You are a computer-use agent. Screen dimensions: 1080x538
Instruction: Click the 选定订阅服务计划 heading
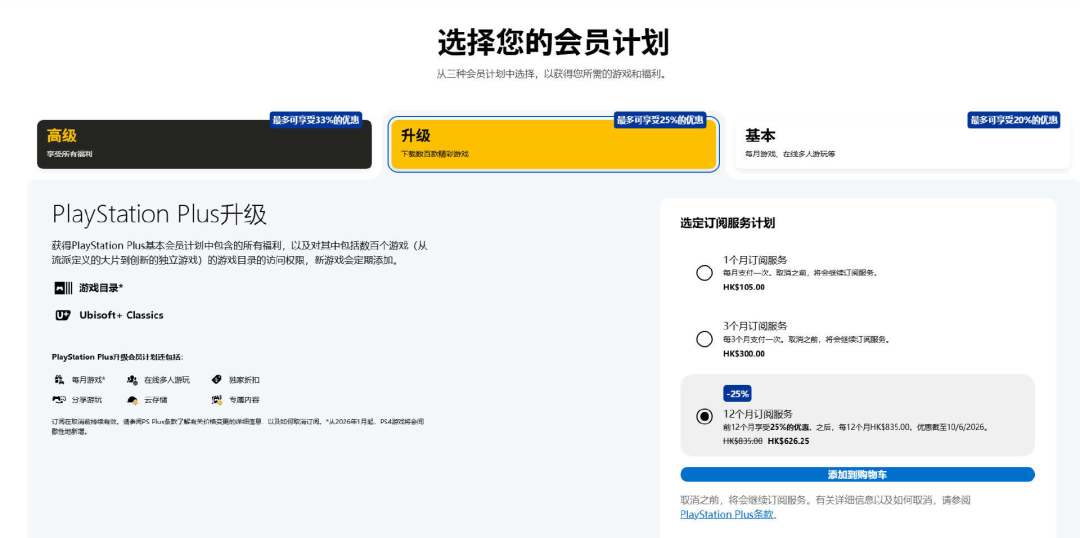coord(727,223)
